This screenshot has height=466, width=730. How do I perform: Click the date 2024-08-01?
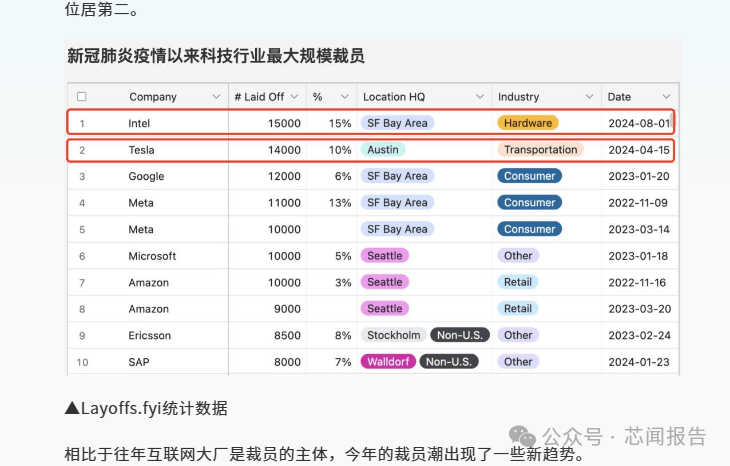(639, 123)
